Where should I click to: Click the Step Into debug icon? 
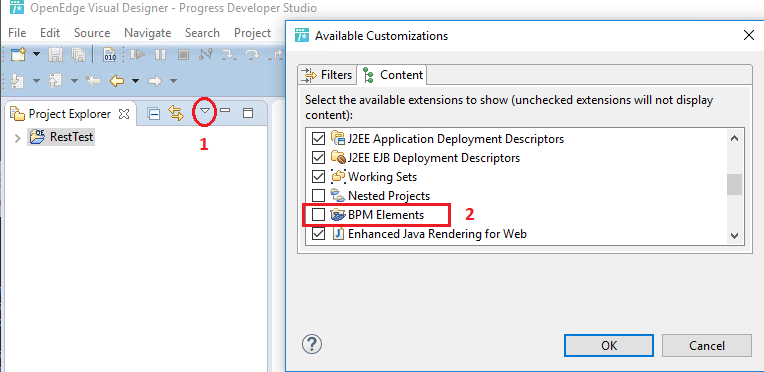tap(229, 55)
